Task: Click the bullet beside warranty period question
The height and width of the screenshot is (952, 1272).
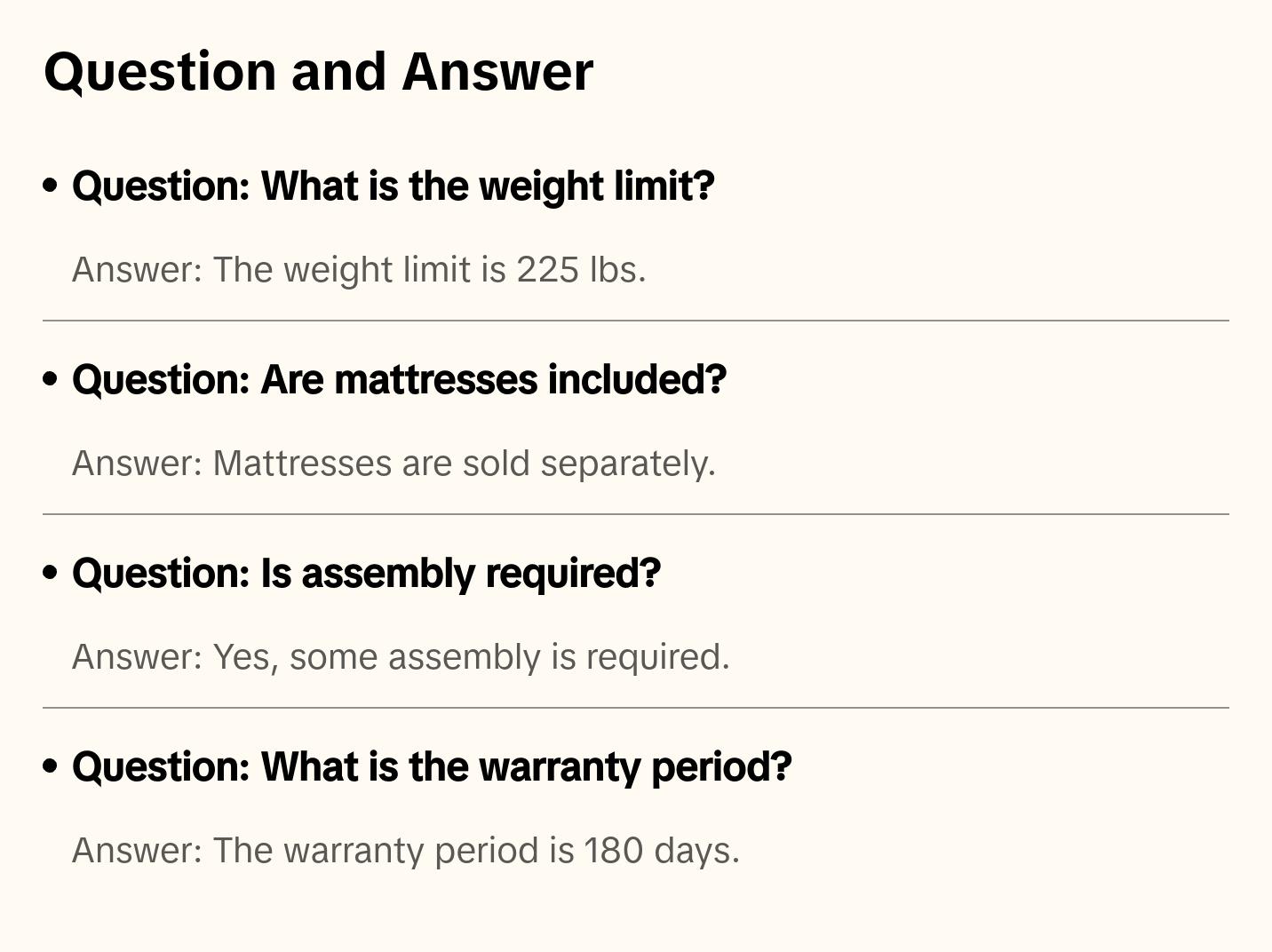Action: (51, 766)
